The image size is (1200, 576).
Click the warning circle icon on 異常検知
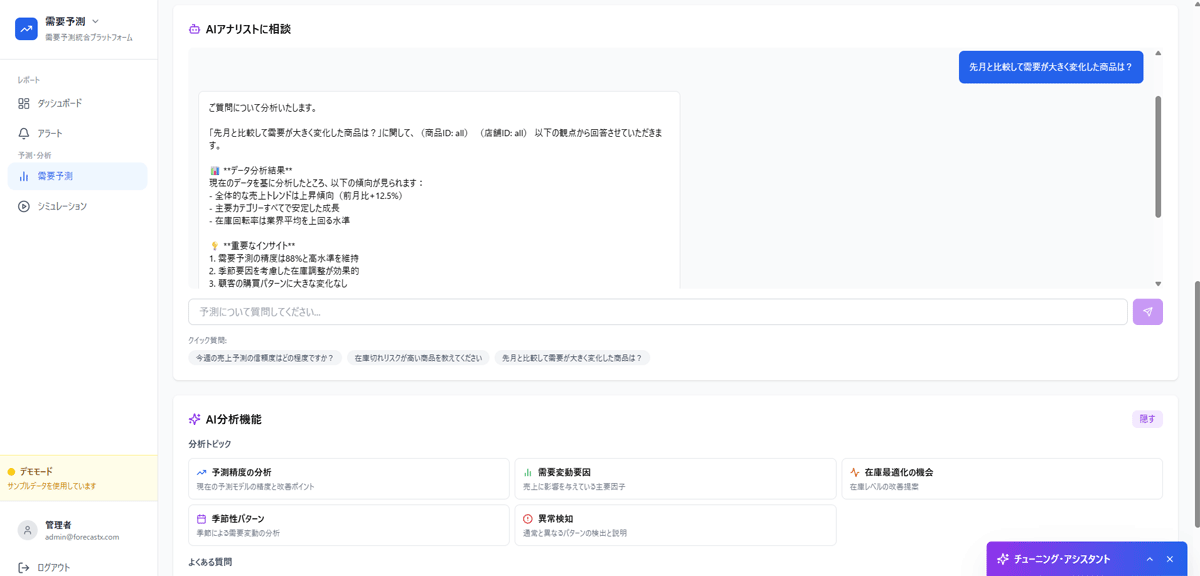[528, 519]
